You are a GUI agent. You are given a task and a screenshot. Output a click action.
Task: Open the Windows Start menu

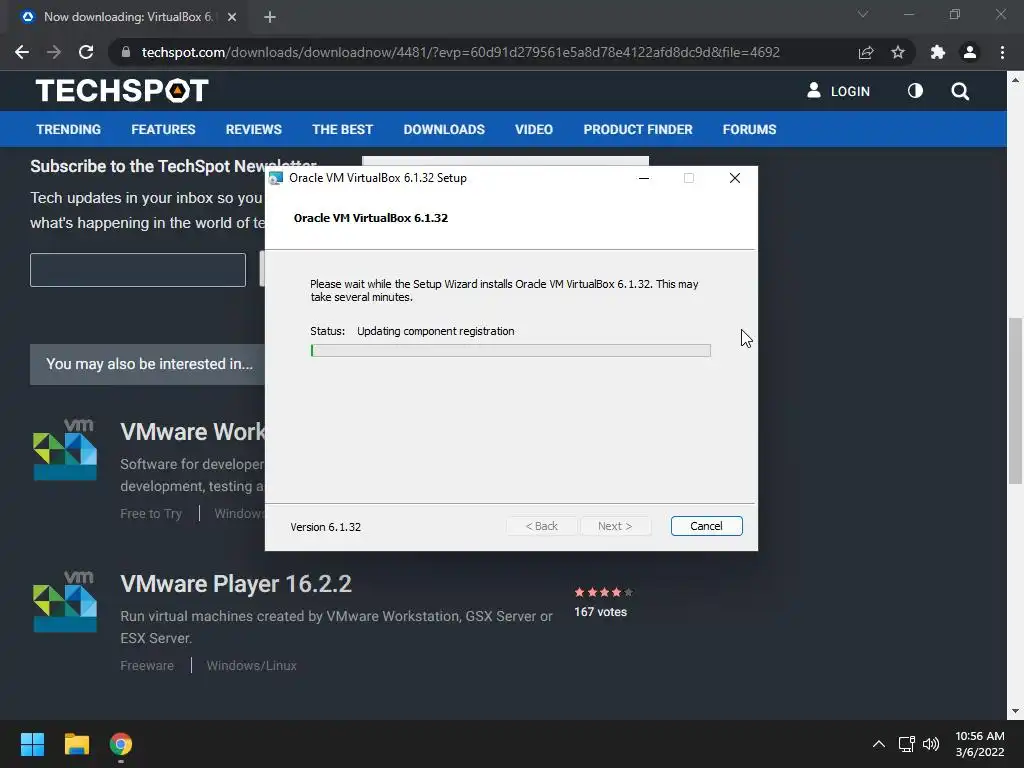point(32,744)
